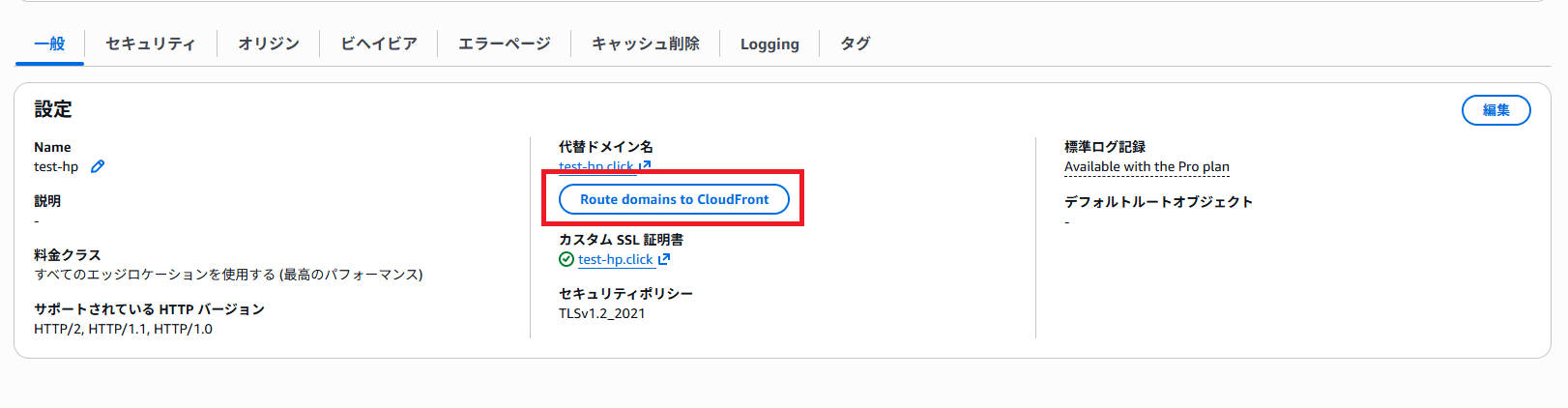Open the Logging tab

(x=769, y=44)
